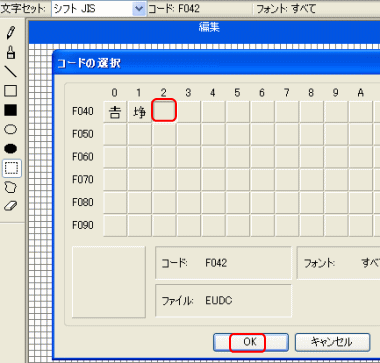Viewport: 380px width, 363px height.
Task: Click the 編集 window title bar
Action: tap(204, 32)
